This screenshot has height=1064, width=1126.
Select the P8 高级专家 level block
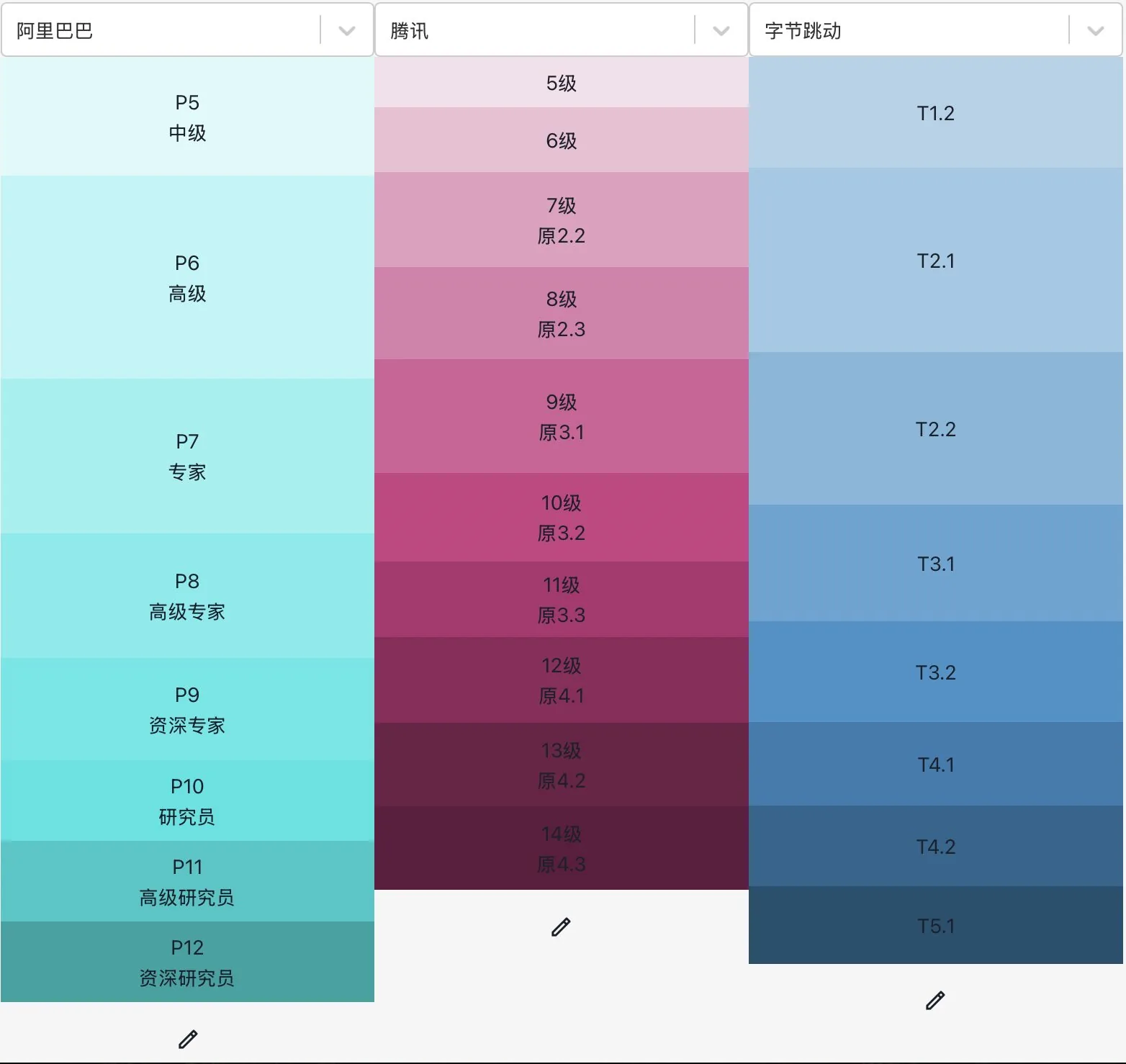[187, 595]
